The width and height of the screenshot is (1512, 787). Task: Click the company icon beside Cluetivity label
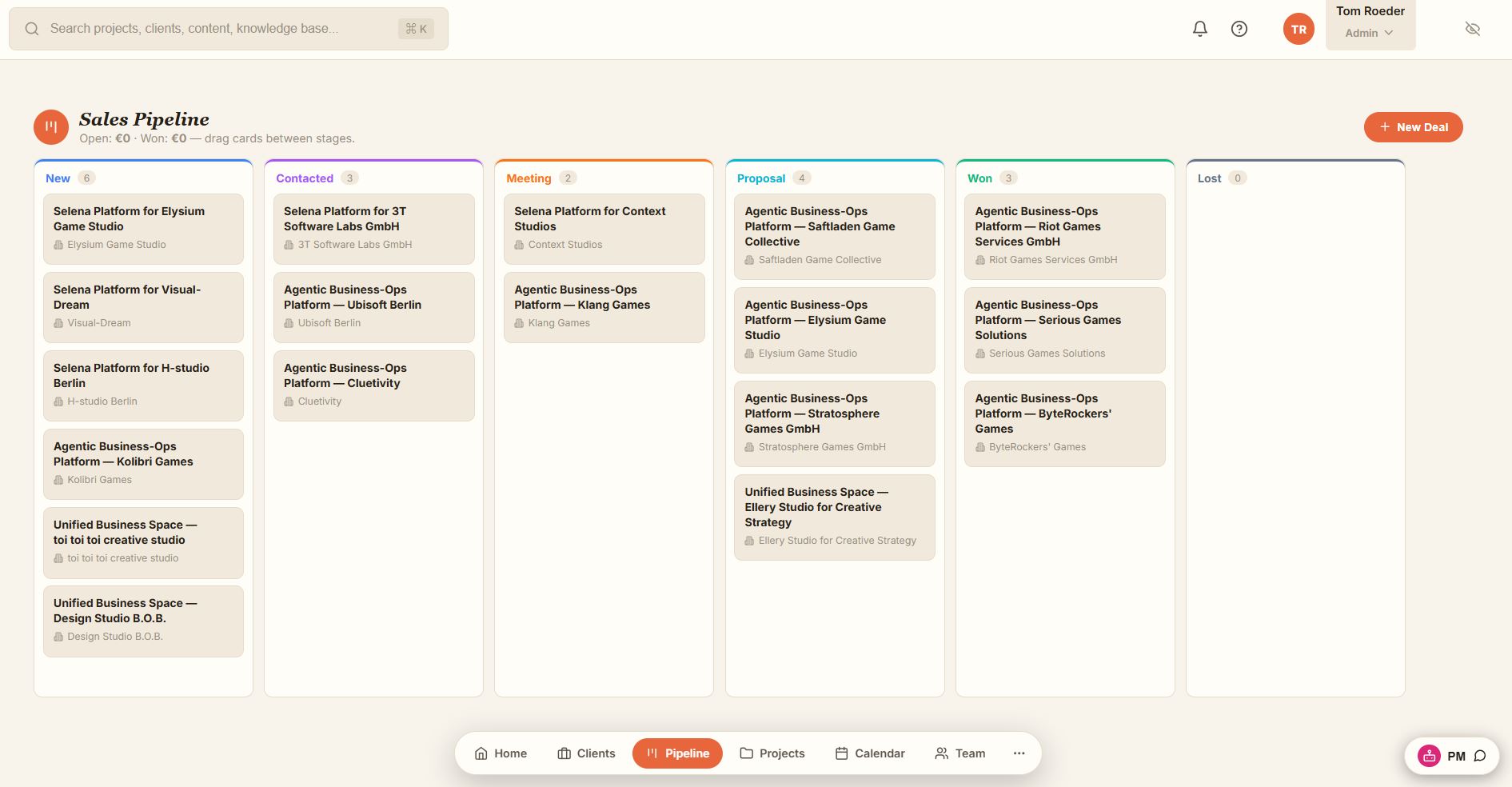coord(289,401)
